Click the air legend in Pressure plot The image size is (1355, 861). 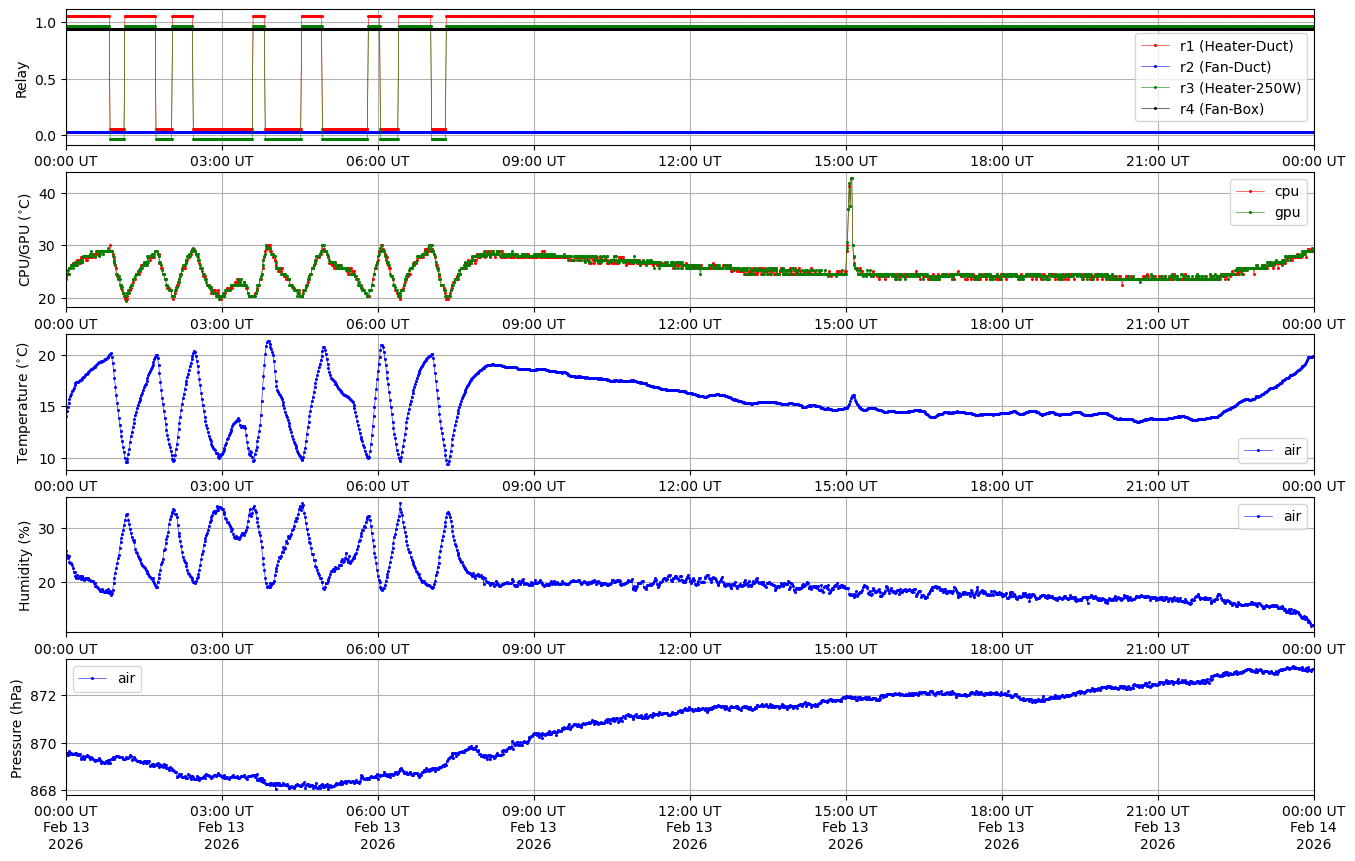(108, 679)
